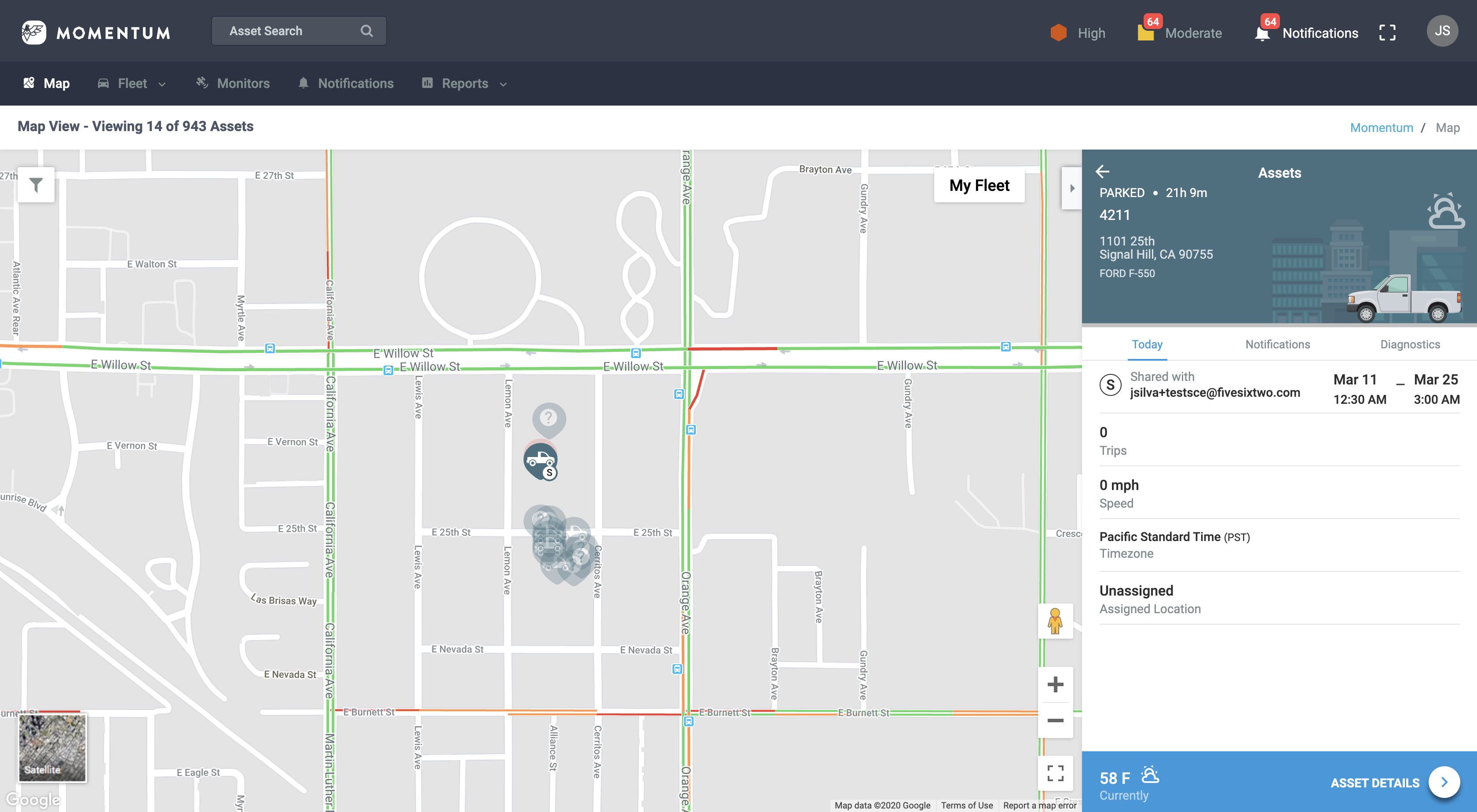Screen dimensions: 1477x812
Task: Open the map filter funnel icon
Action: coord(36,185)
